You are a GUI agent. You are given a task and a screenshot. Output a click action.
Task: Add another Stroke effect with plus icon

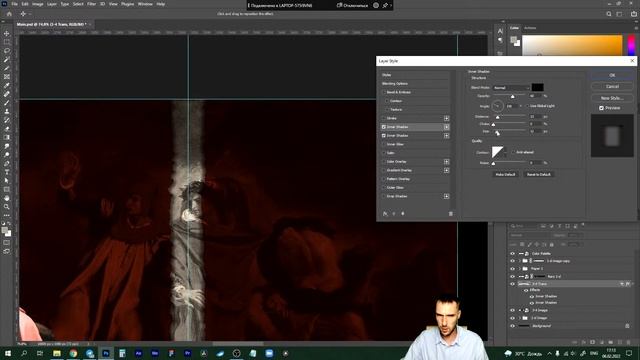pyautogui.click(x=447, y=118)
